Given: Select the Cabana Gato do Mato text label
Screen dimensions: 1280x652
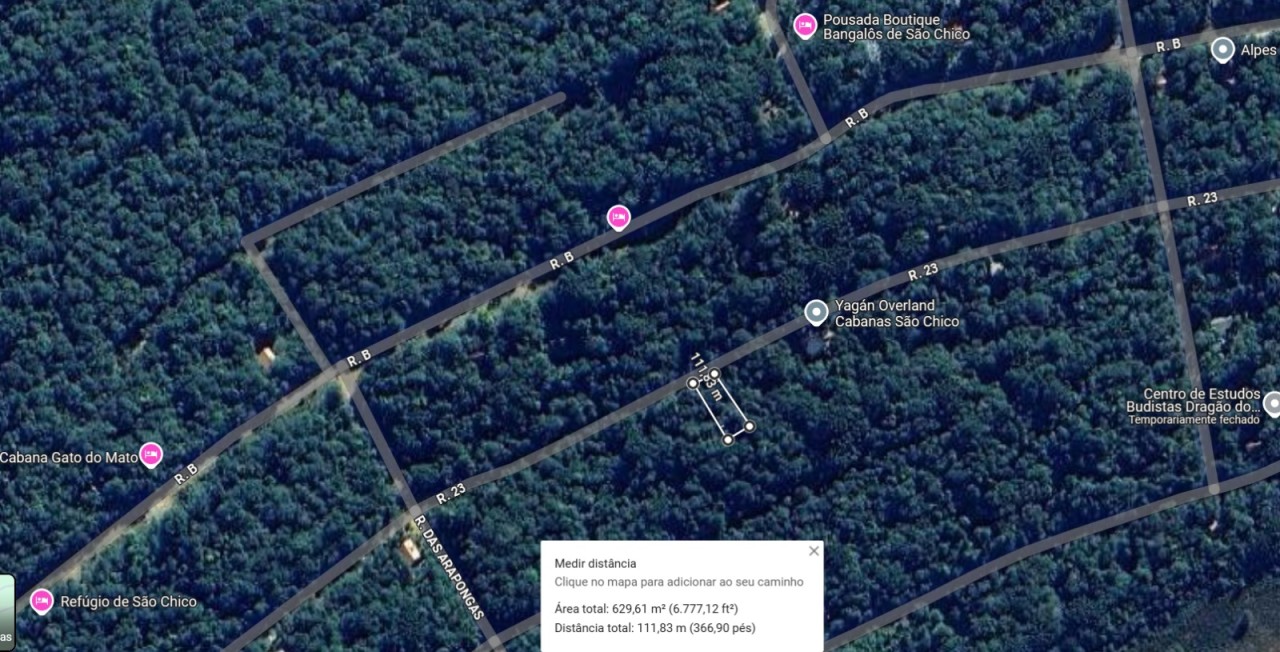Looking at the screenshot, I should pyautogui.click(x=69, y=457).
